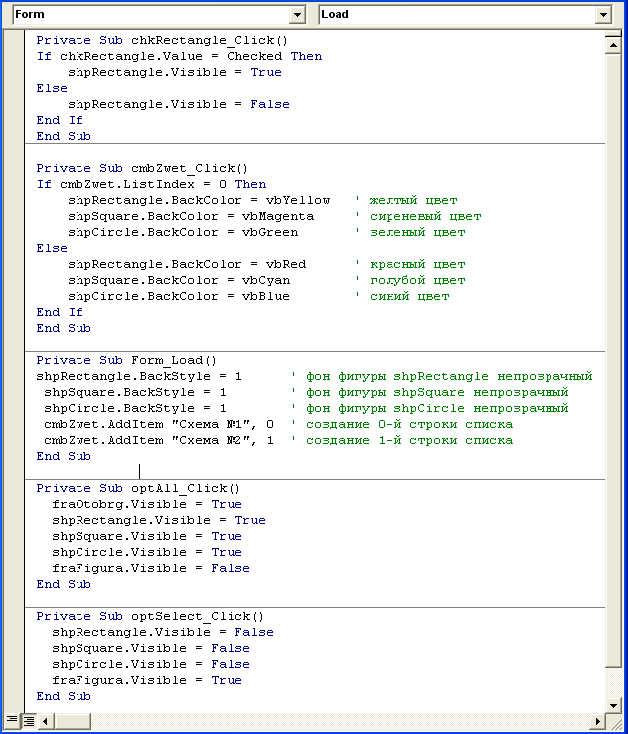Click text 'shpCircle.BackColor = vbBlue'
Screen dimensions: 628x734
coord(179,296)
